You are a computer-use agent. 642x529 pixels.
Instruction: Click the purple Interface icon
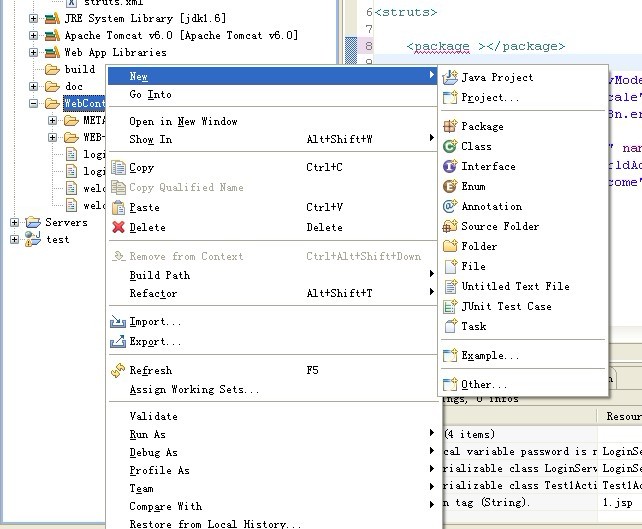pos(450,166)
